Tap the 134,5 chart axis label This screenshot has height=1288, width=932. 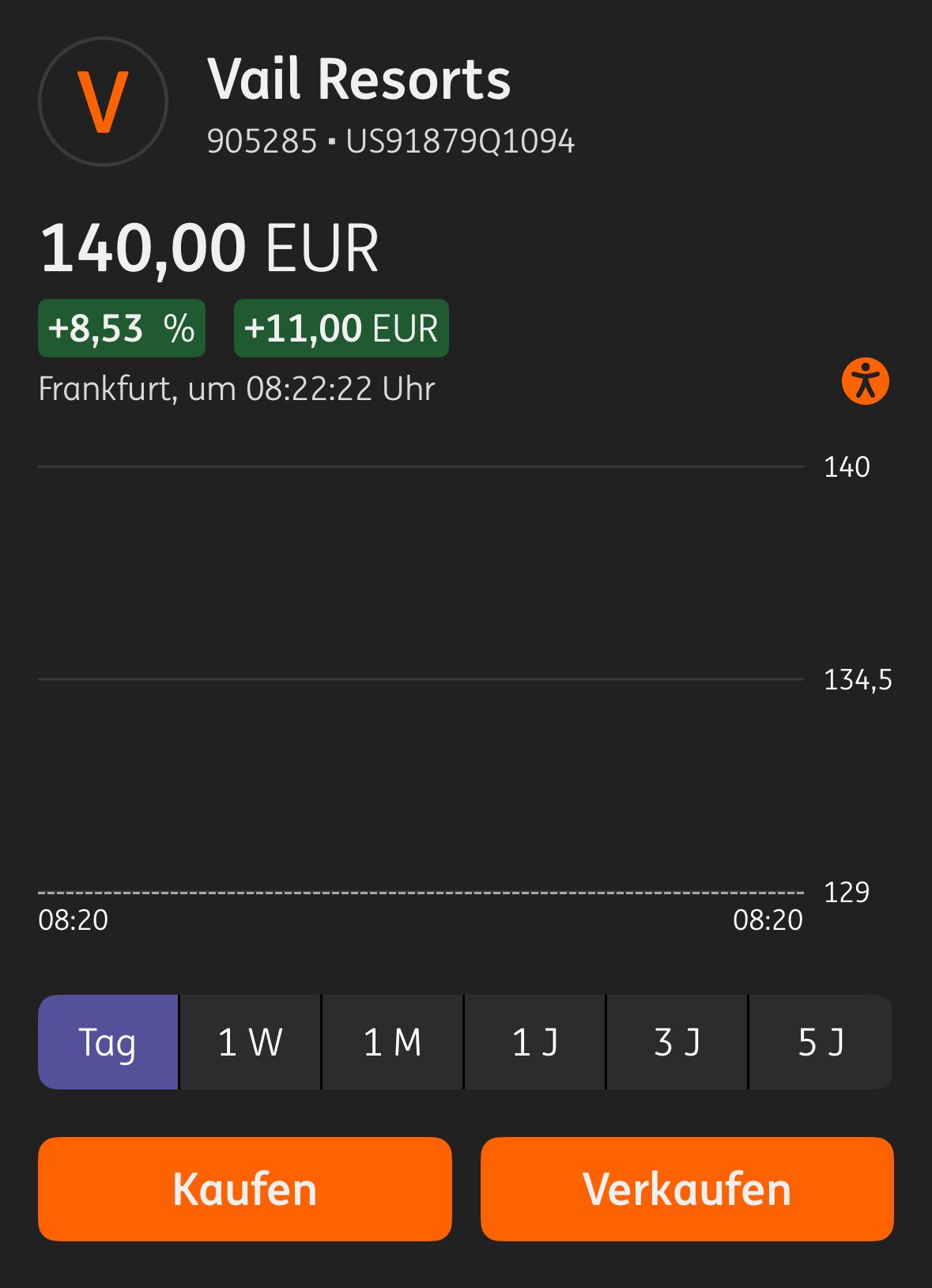click(x=858, y=680)
